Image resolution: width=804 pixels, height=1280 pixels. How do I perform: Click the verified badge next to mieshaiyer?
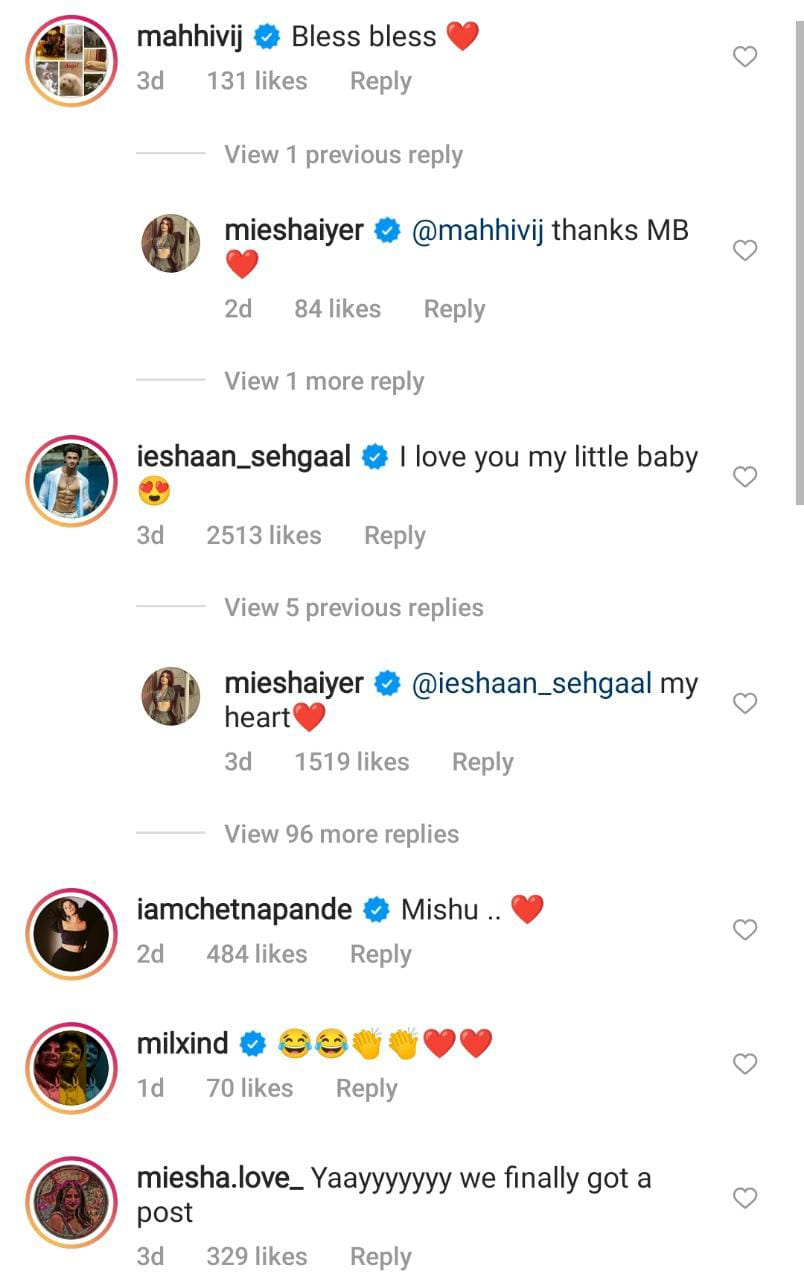pos(383,230)
